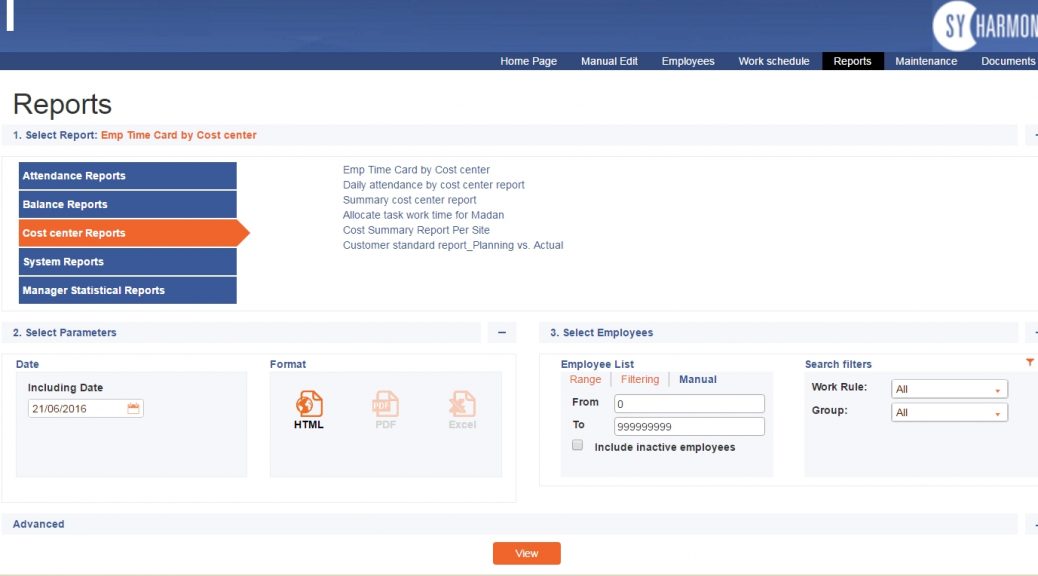Screen dimensions: 1038x576
Task: Open Summary cost center report
Action: [x=409, y=200]
